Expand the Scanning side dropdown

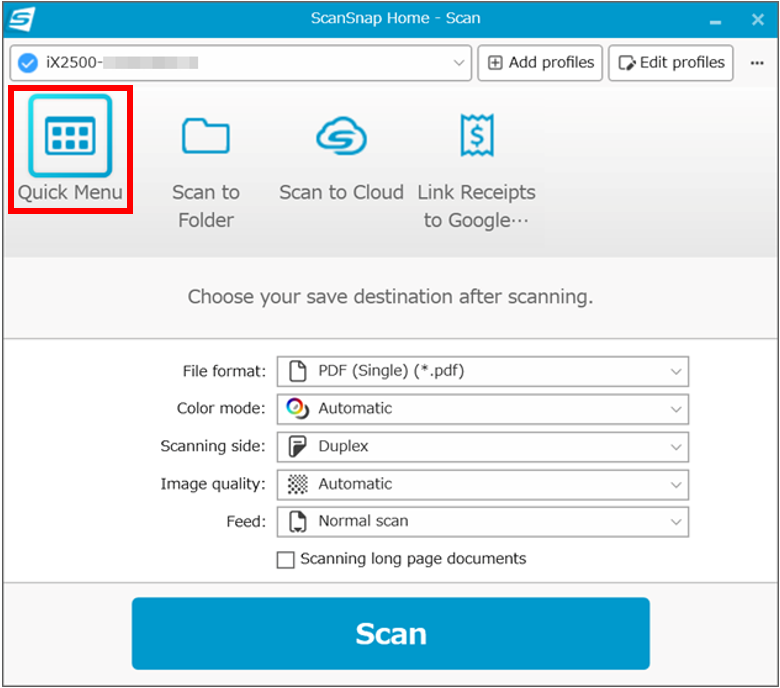[483, 447]
